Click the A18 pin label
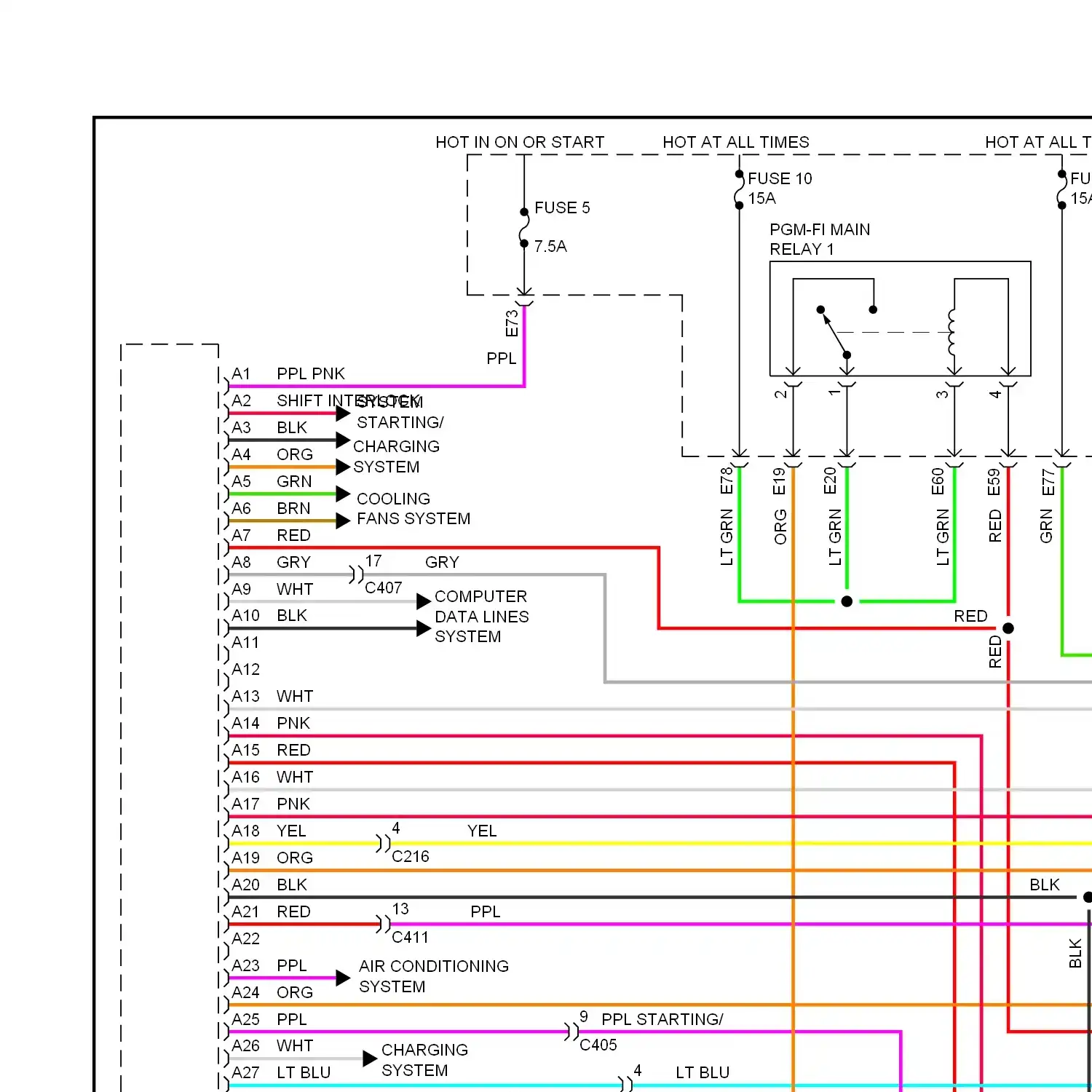 click(245, 831)
